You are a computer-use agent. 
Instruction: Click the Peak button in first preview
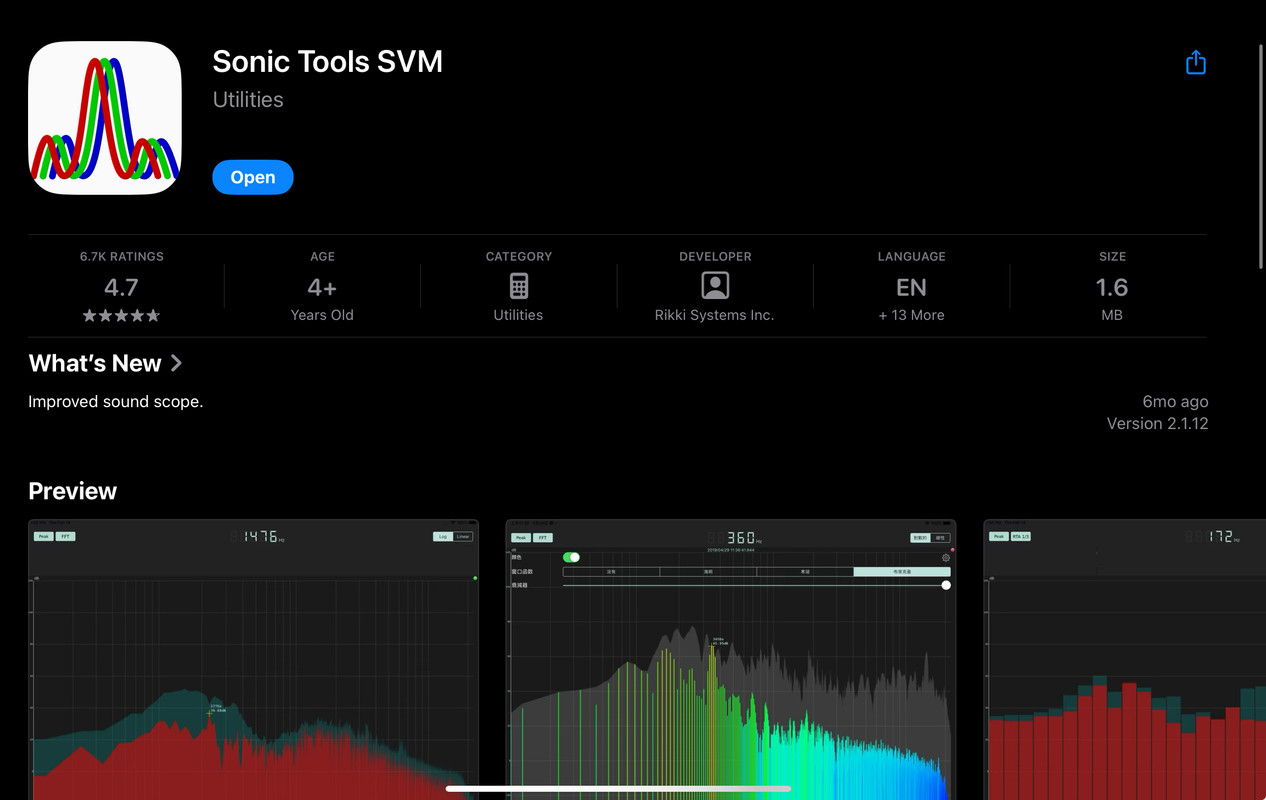point(44,537)
